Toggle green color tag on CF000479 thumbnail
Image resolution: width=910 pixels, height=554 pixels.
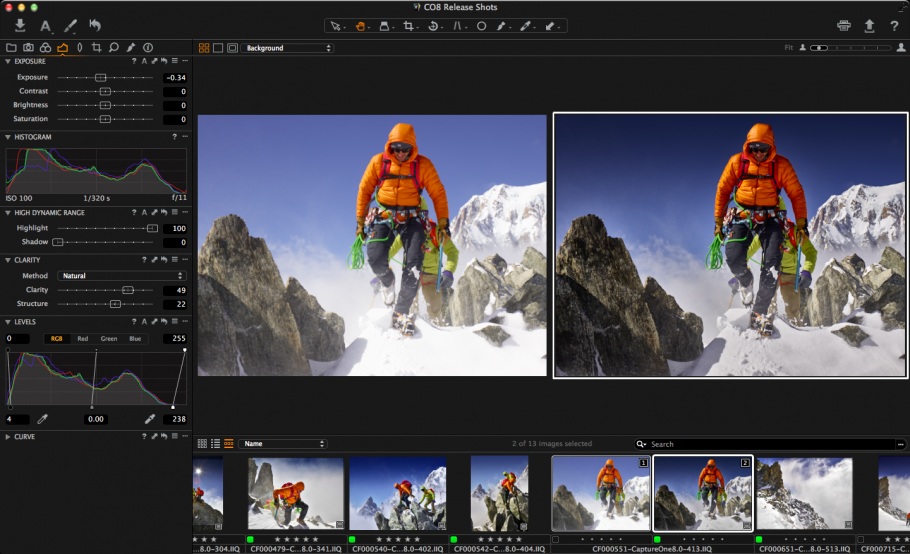tap(251, 539)
